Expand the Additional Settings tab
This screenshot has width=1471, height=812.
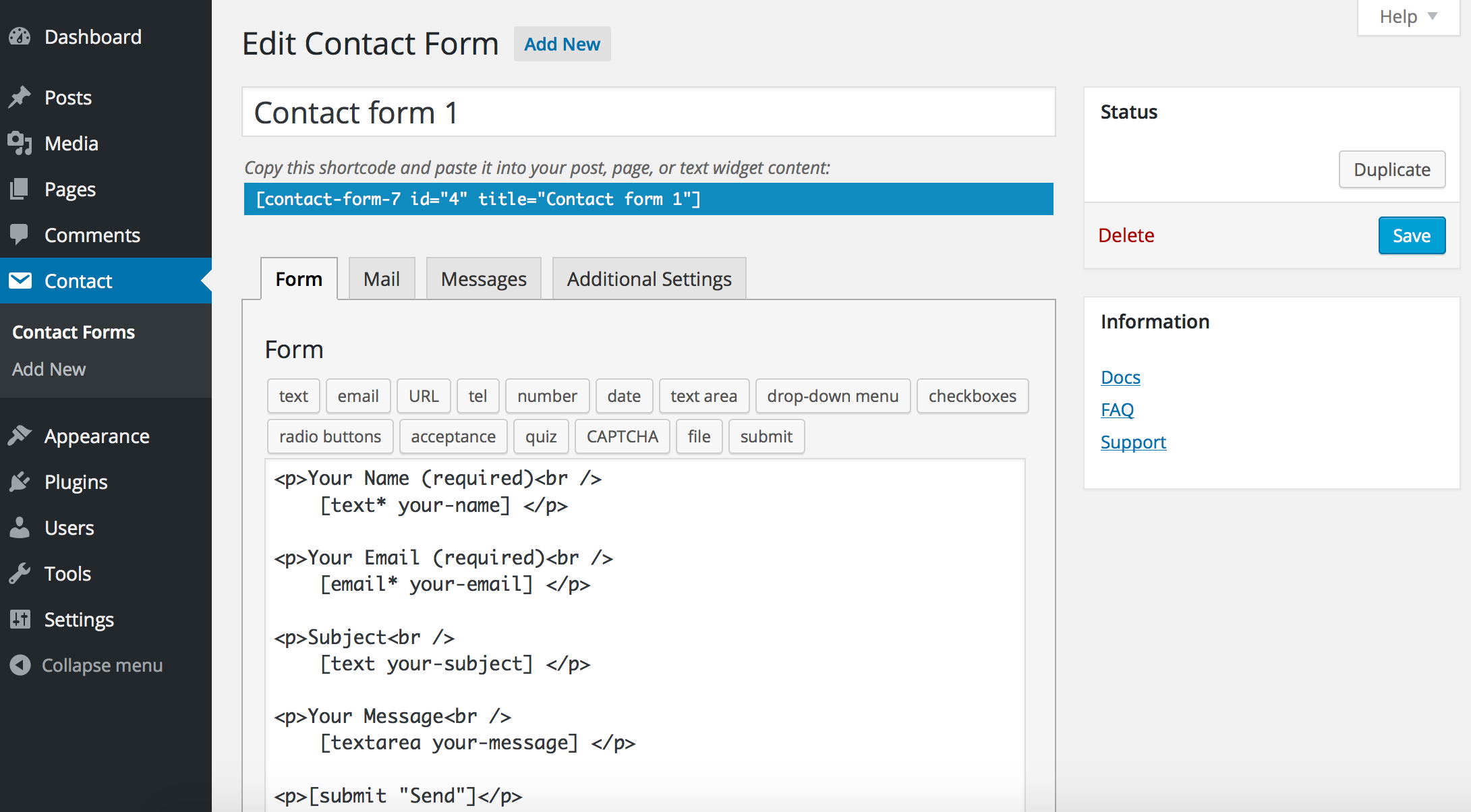click(x=649, y=278)
